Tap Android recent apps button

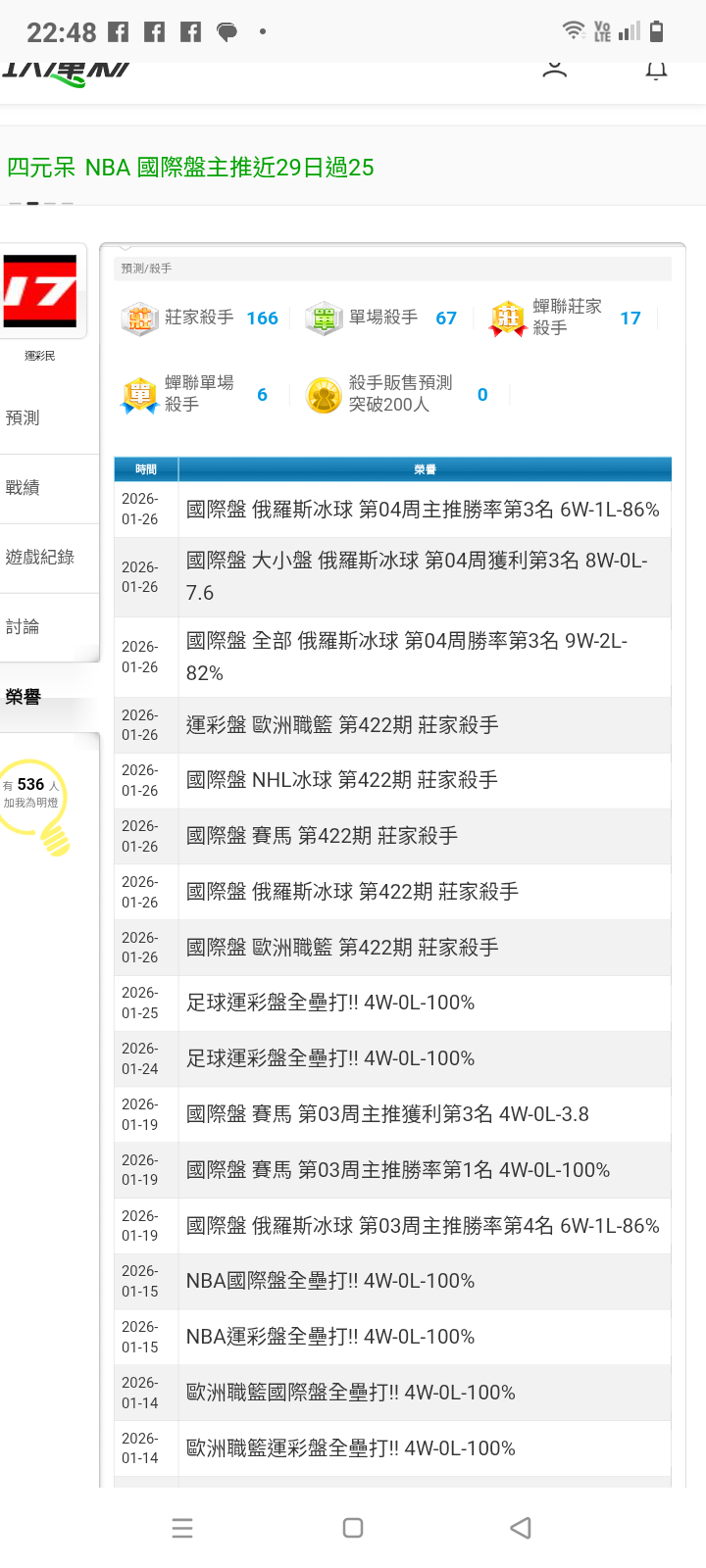[x=182, y=1528]
